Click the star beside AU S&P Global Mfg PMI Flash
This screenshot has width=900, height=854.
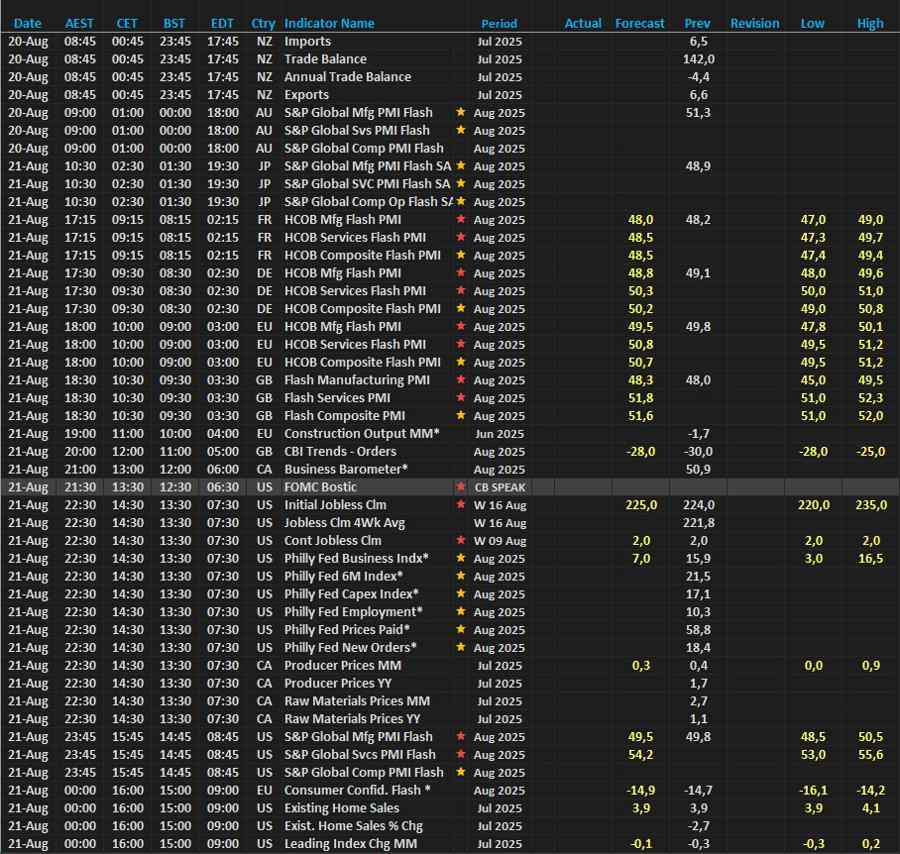pyautogui.click(x=461, y=113)
